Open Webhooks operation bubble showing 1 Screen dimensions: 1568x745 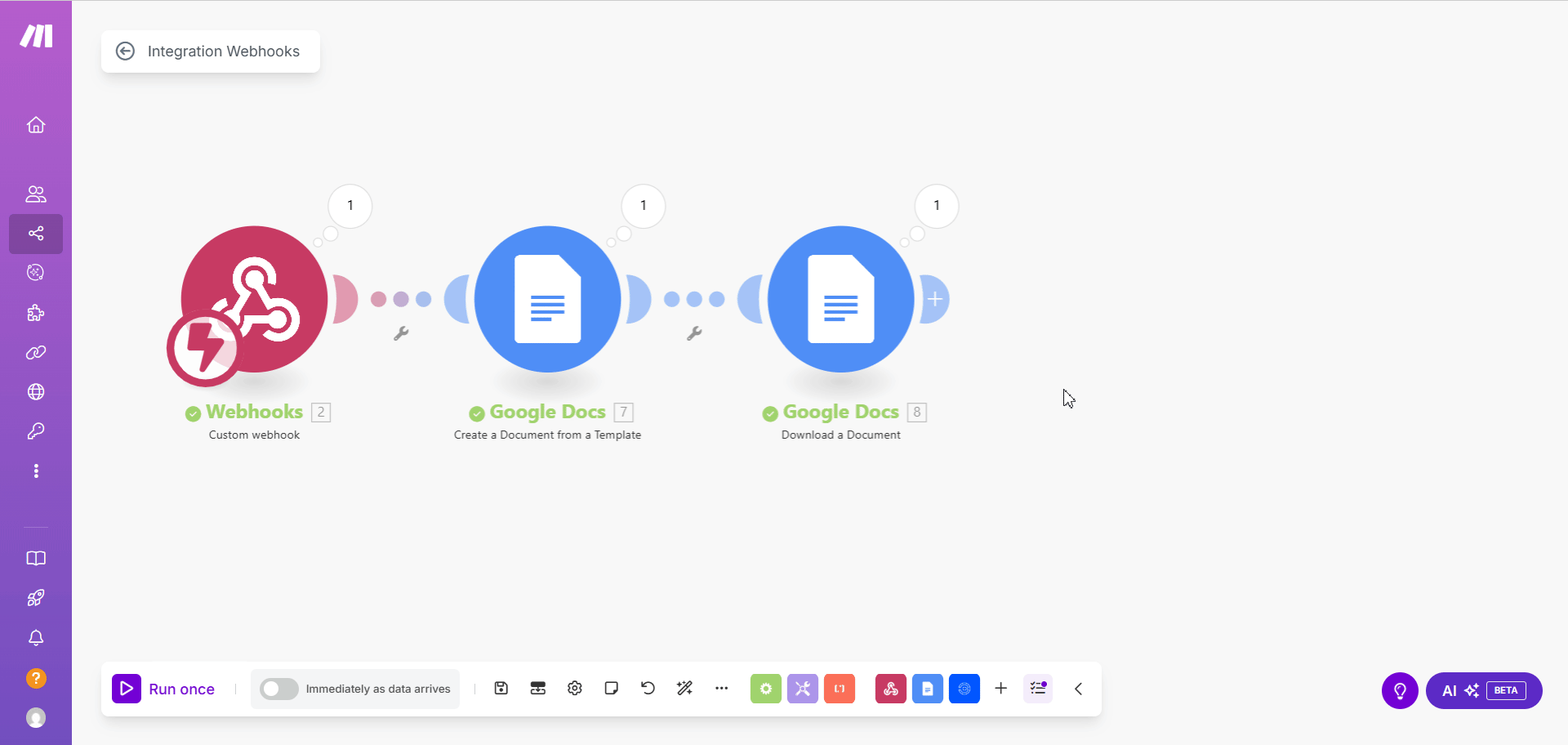pyautogui.click(x=350, y=206)
